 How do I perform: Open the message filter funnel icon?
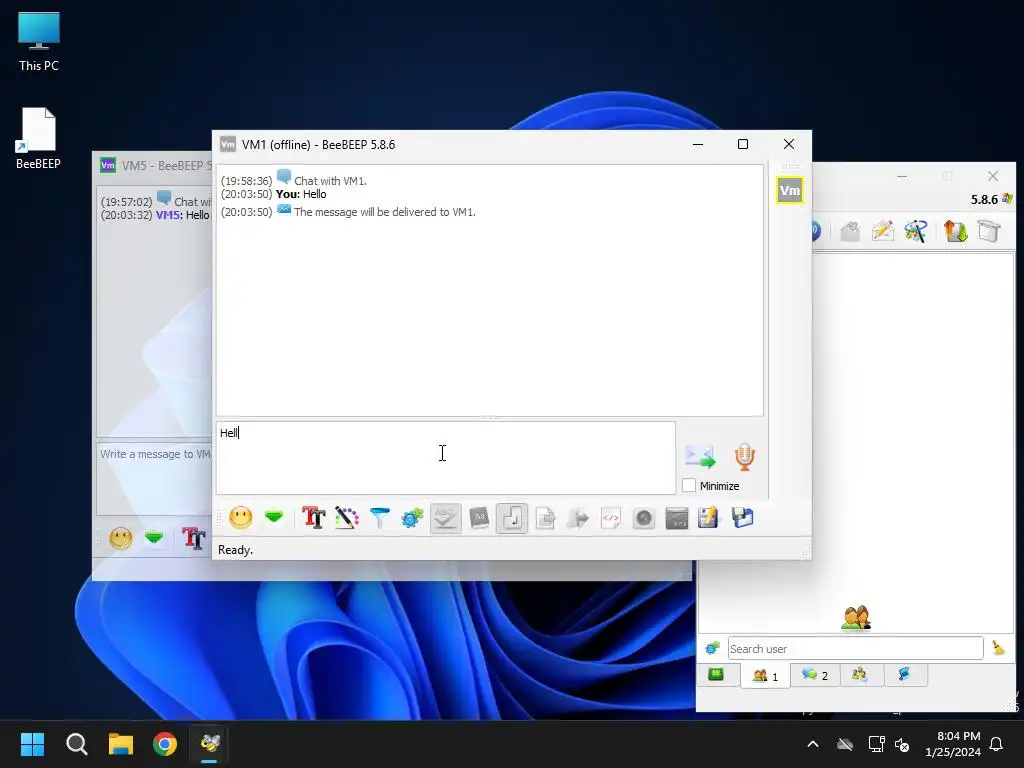point(379,519)
